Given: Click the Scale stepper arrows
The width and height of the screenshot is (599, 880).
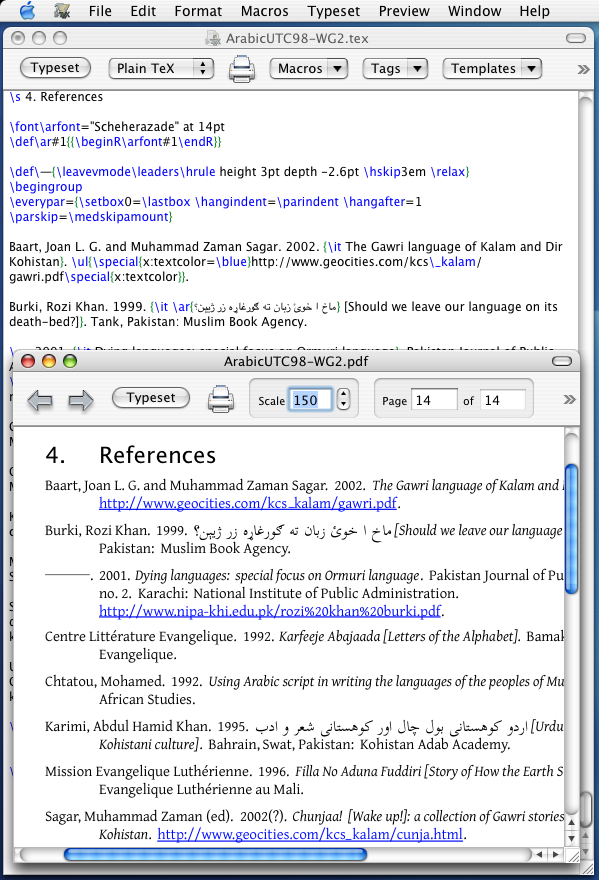Looking at the screenshot, I should 344,400.
